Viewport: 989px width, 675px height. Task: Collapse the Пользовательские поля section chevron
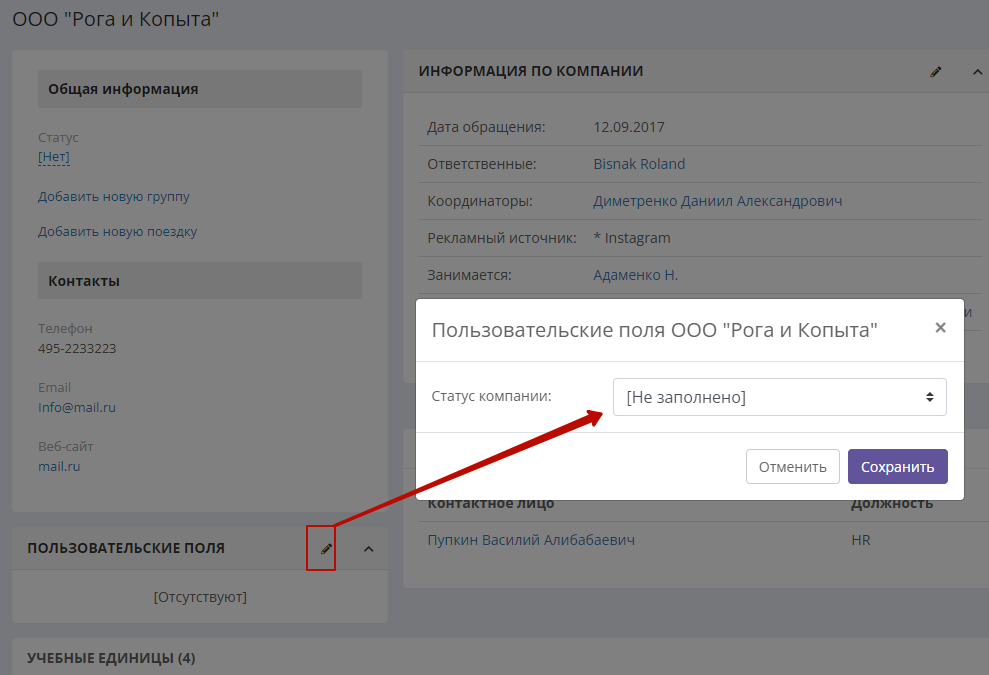click(x=368, y=549)
